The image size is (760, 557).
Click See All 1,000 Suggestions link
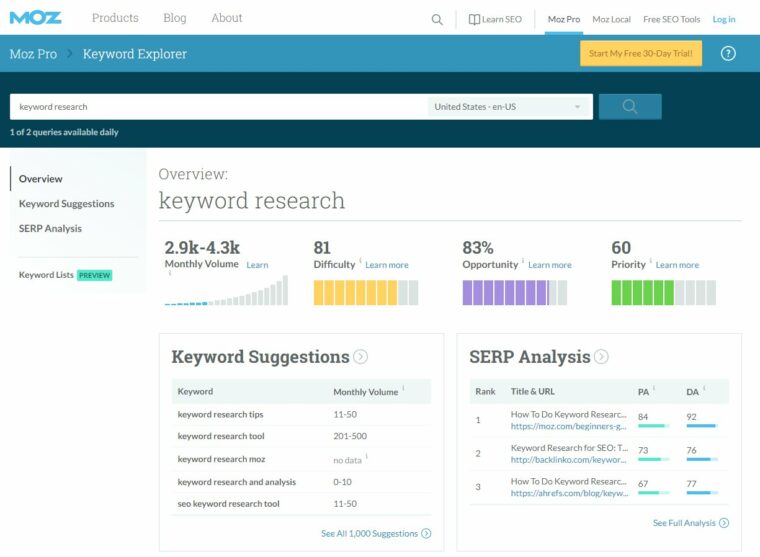tap(369, 533)
